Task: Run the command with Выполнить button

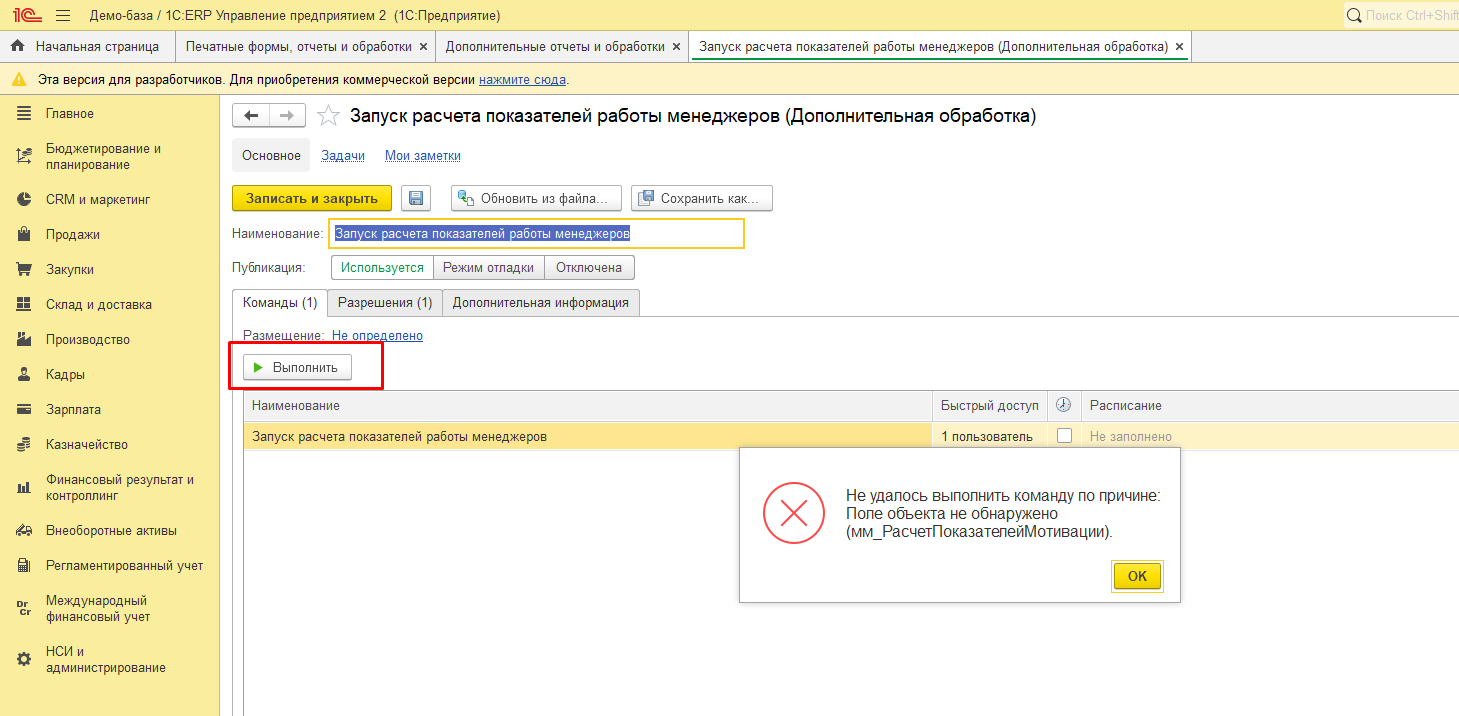Action: (297, 368)
